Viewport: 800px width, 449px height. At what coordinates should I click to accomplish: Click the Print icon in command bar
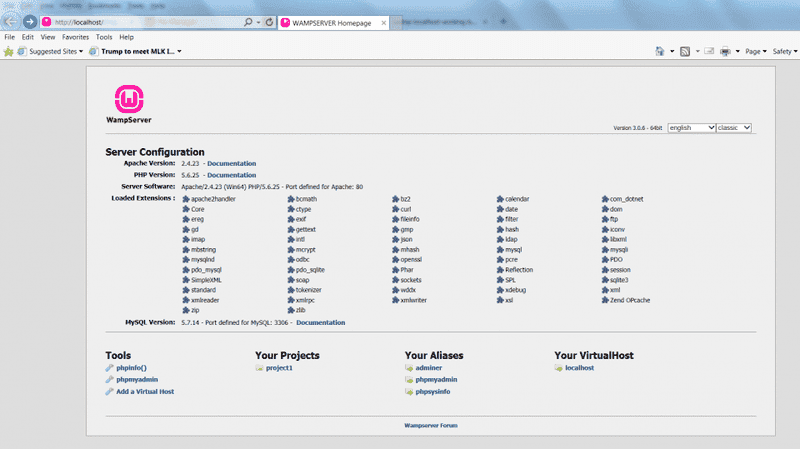pyautogui.click(x=723, y=50)
